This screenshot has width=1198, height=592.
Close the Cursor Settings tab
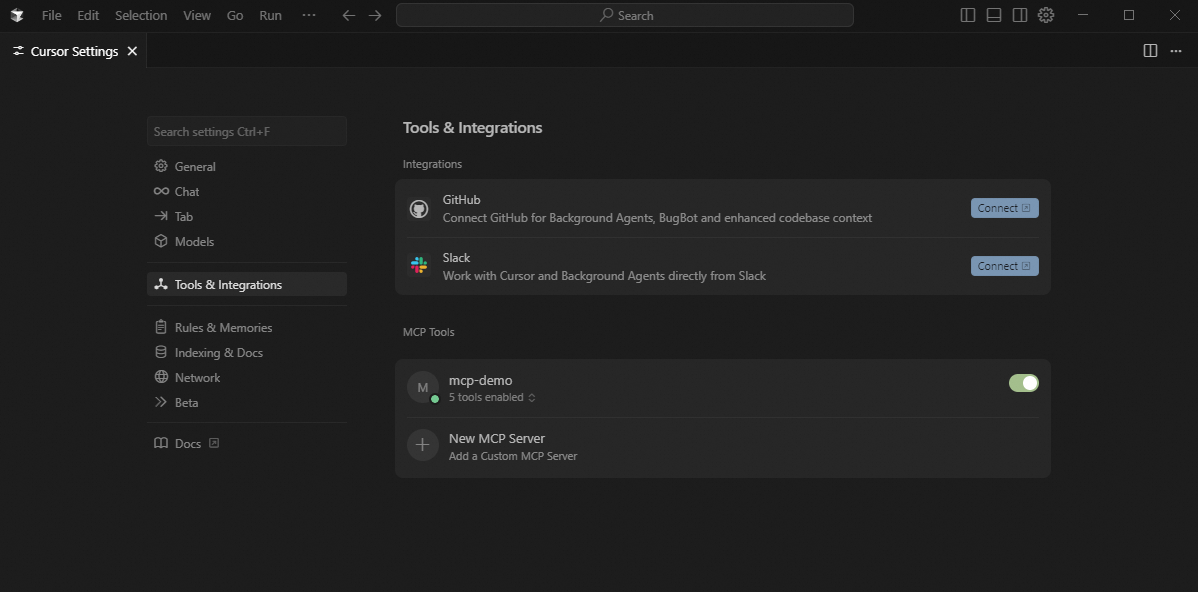pyautogui.click(x=132, y=51)
